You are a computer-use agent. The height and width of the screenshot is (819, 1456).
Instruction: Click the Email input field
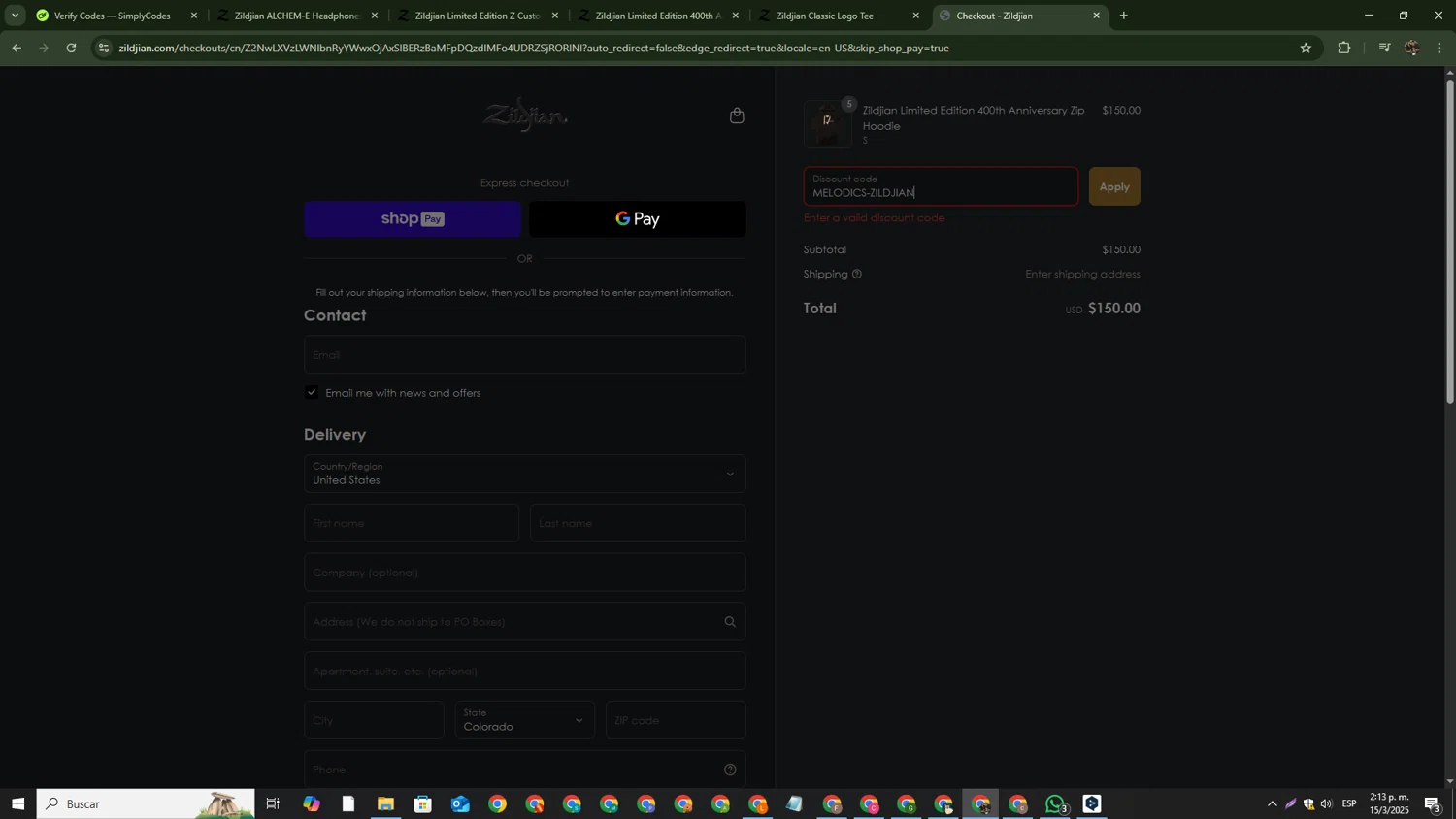click(x=525, y=355)
